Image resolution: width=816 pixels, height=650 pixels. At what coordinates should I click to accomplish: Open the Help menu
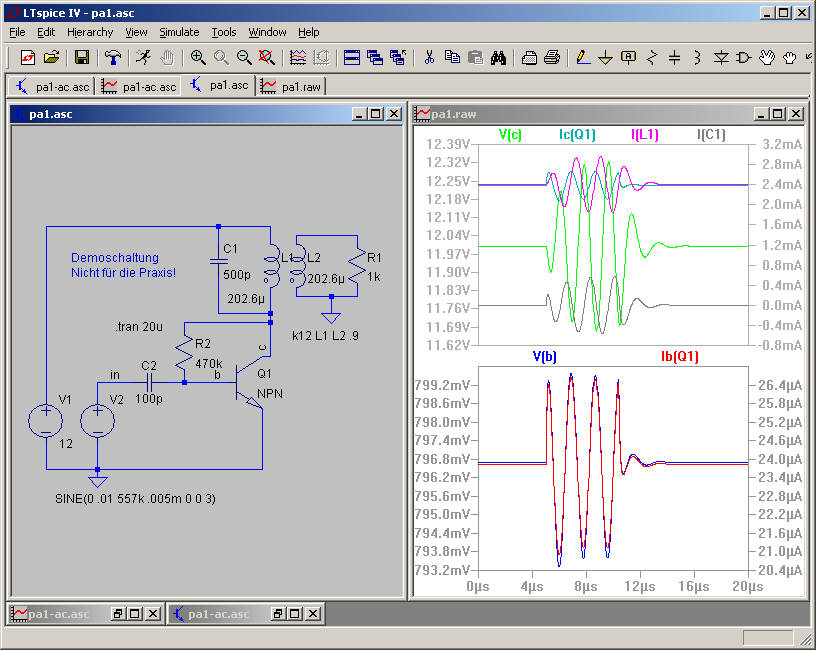(309, 32)
